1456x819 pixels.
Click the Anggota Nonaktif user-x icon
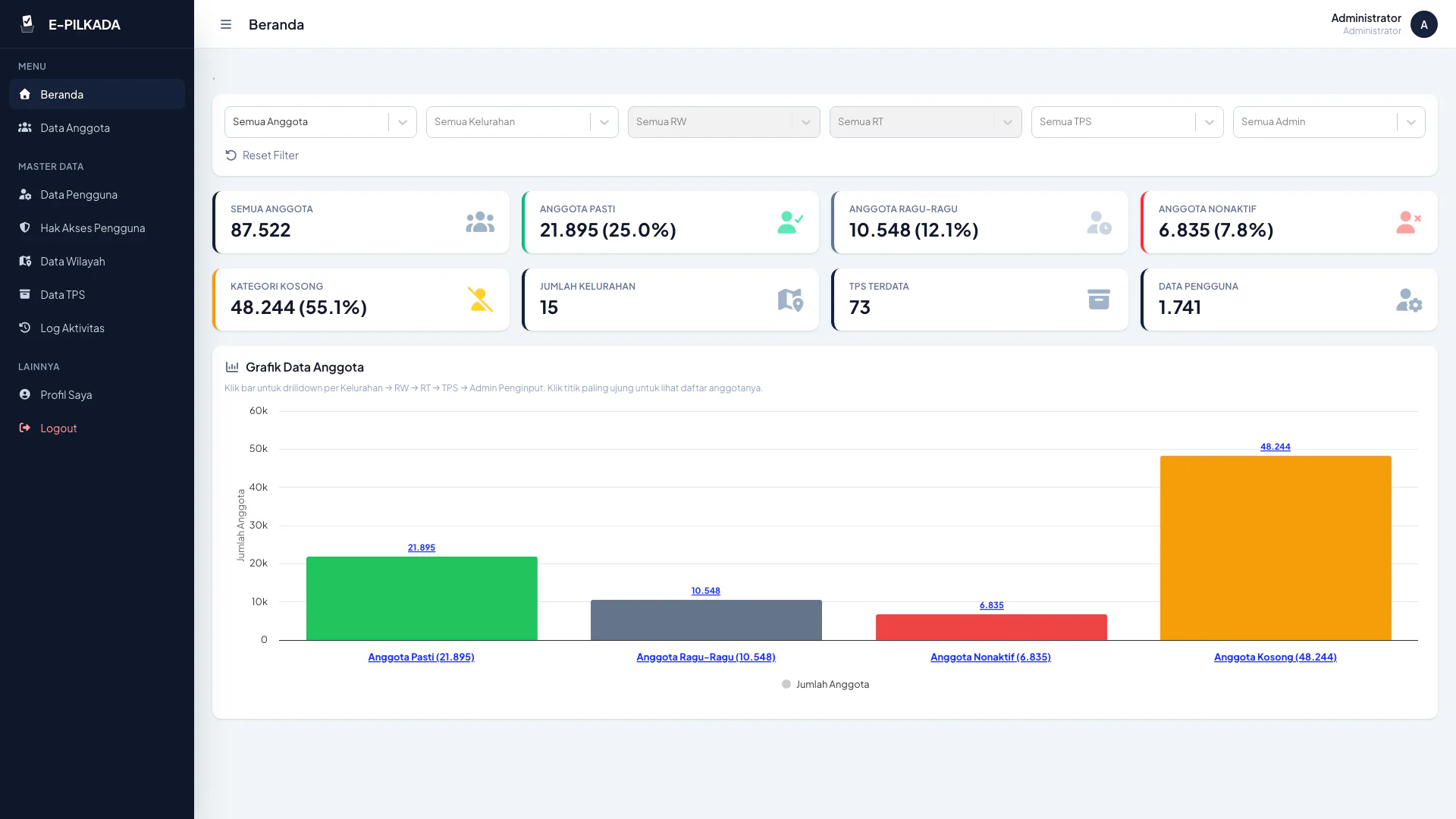(x=1408, y=222)
